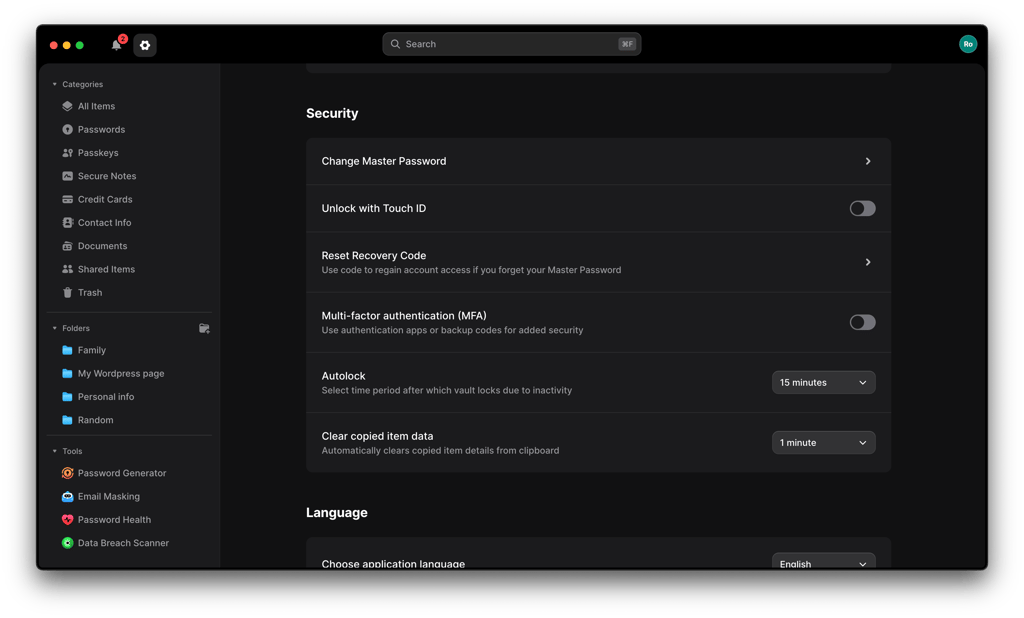Image resolution: width=1024 pixels, height=618 pixels.
Task: Click the search magnifier icon
Action: coord(395,44)
